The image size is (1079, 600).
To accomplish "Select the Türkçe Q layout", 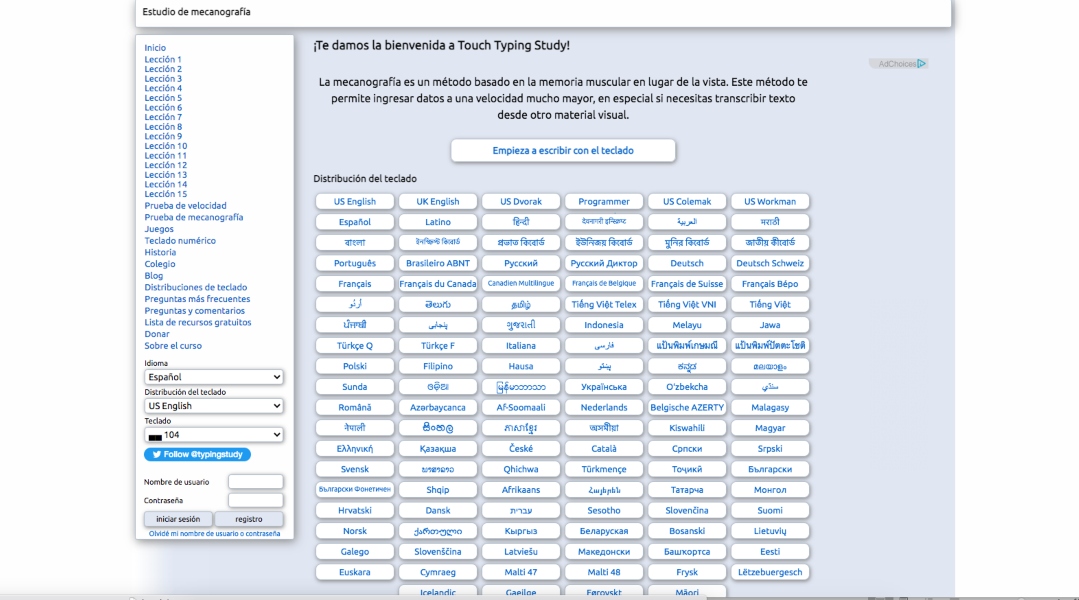I will coord(355,346).
